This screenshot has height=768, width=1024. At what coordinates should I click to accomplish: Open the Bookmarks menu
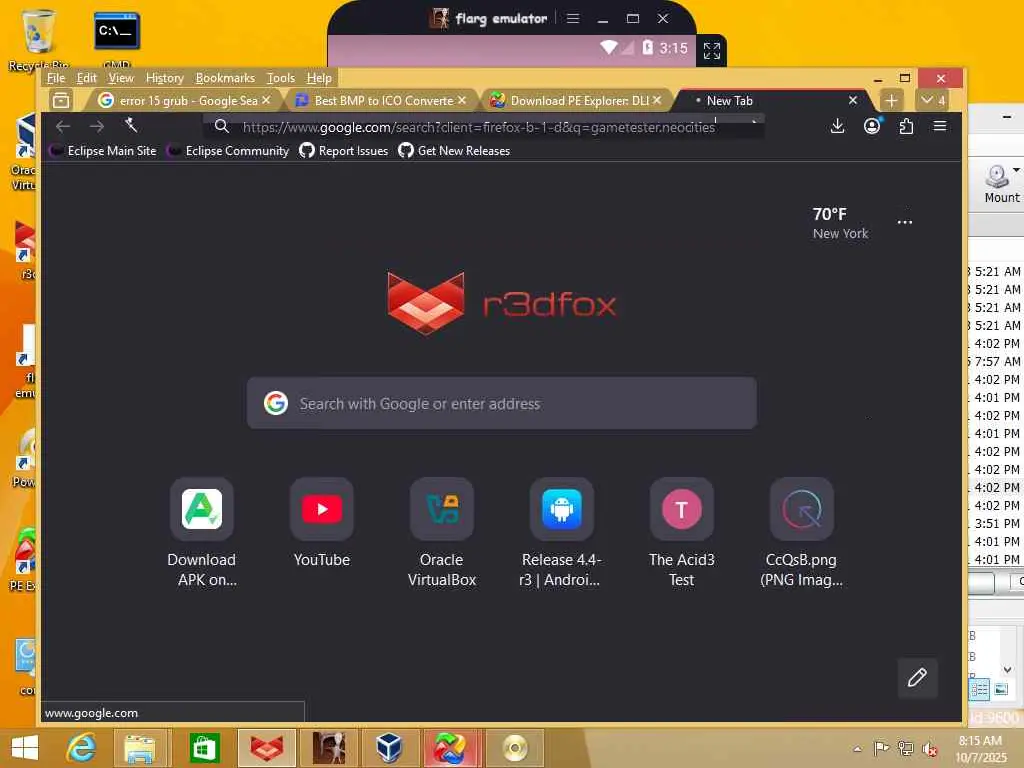pos(225,78)
